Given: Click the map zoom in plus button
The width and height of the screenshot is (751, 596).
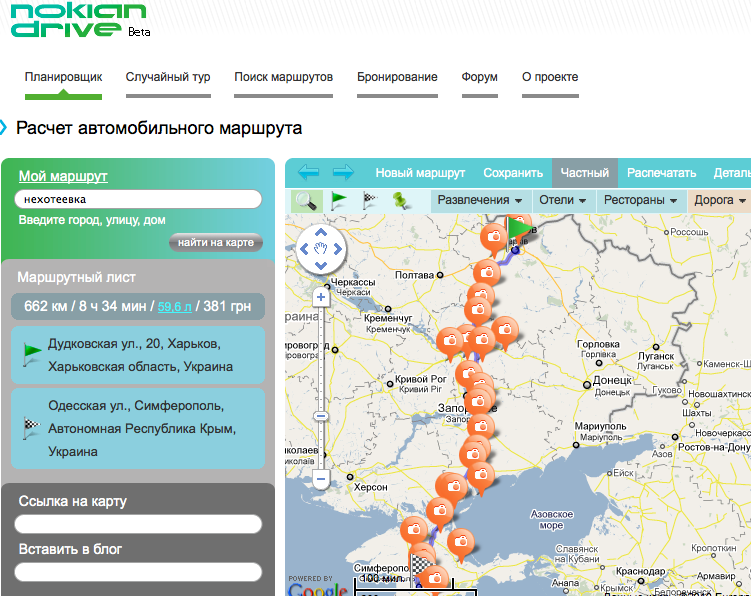Looking at the screenshot, I should tap(321, 297).
